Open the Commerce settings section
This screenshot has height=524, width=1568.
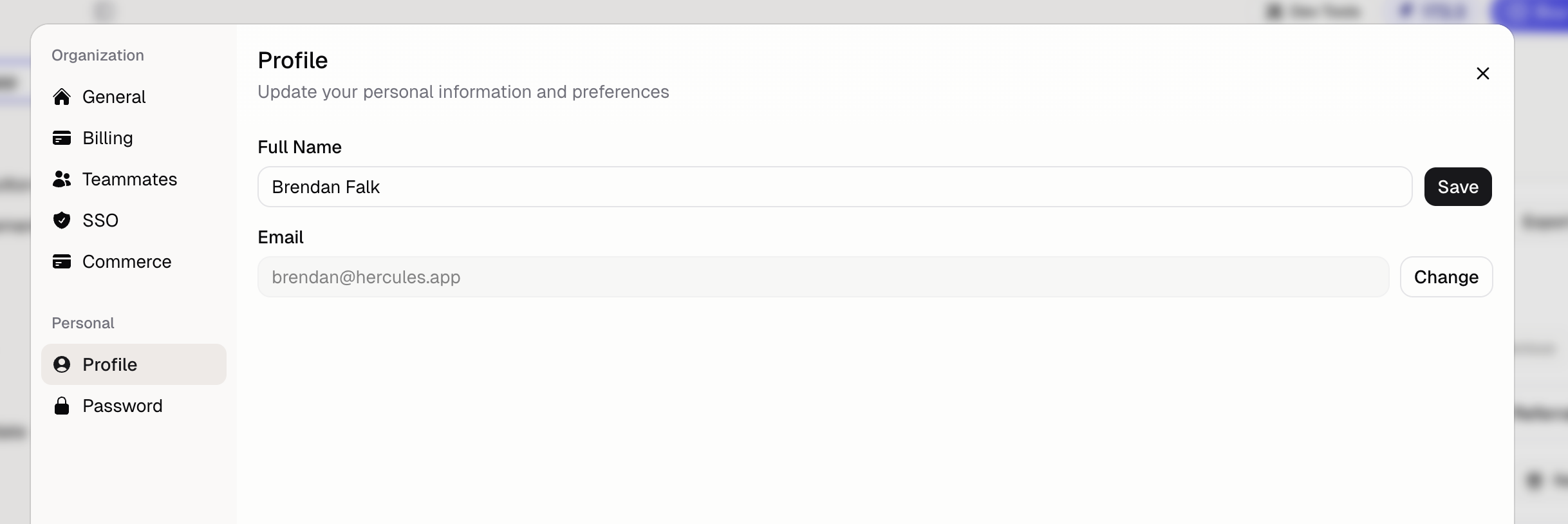127,262
